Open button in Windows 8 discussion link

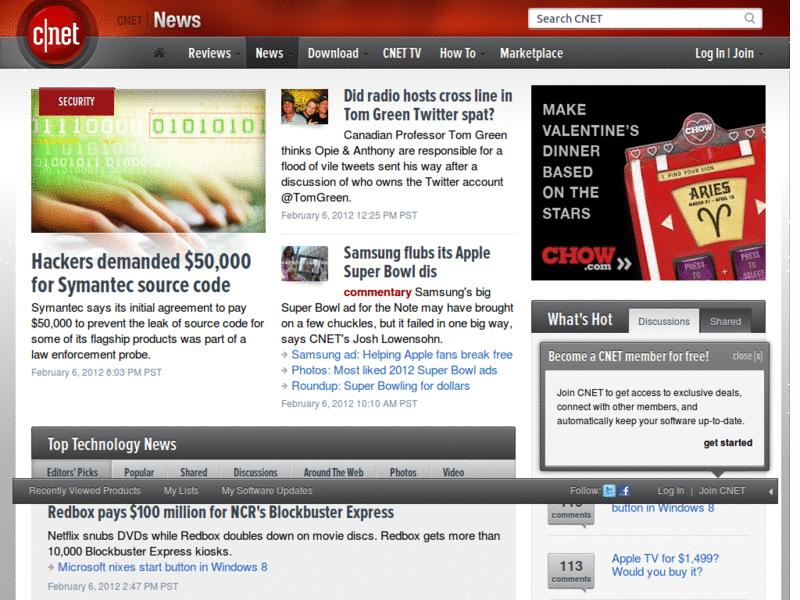pos(663,508)
